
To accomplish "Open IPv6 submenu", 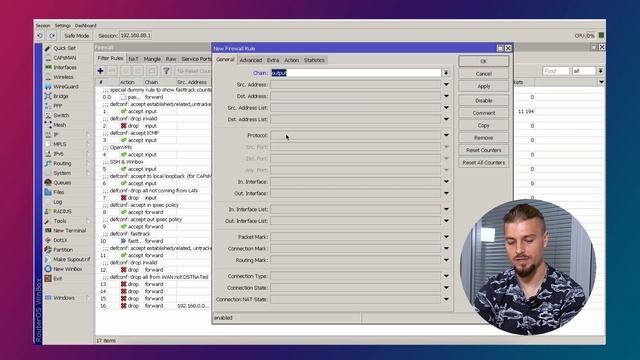I will point(58,154).
